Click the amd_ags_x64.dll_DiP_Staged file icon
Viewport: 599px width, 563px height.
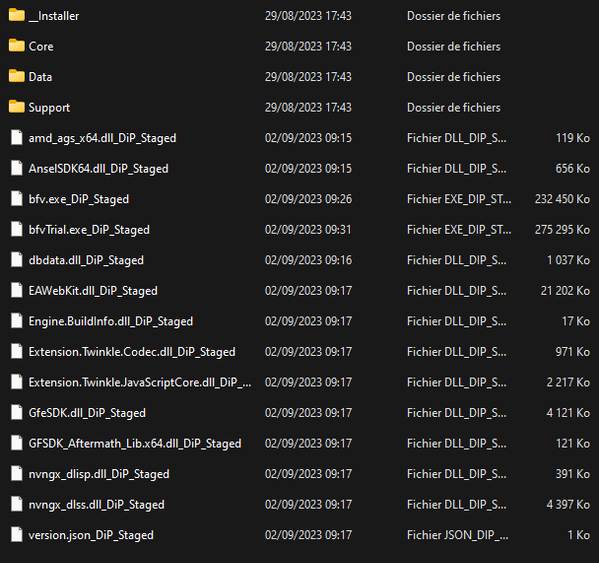(x=17, y=138)
